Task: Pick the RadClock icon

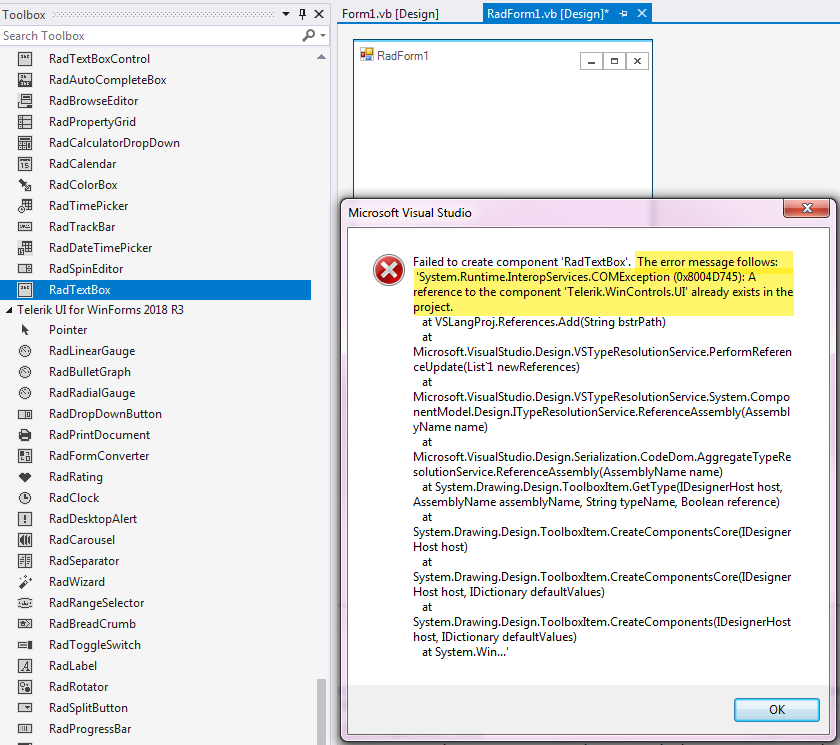Action: pyautogui.click(x=25, y=498)
